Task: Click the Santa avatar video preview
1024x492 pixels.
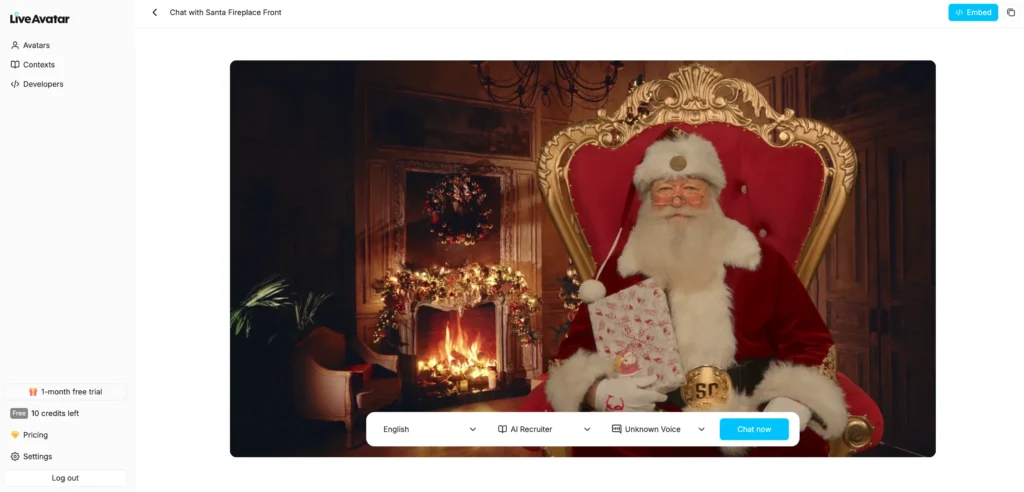Action: tap(583, 235)
